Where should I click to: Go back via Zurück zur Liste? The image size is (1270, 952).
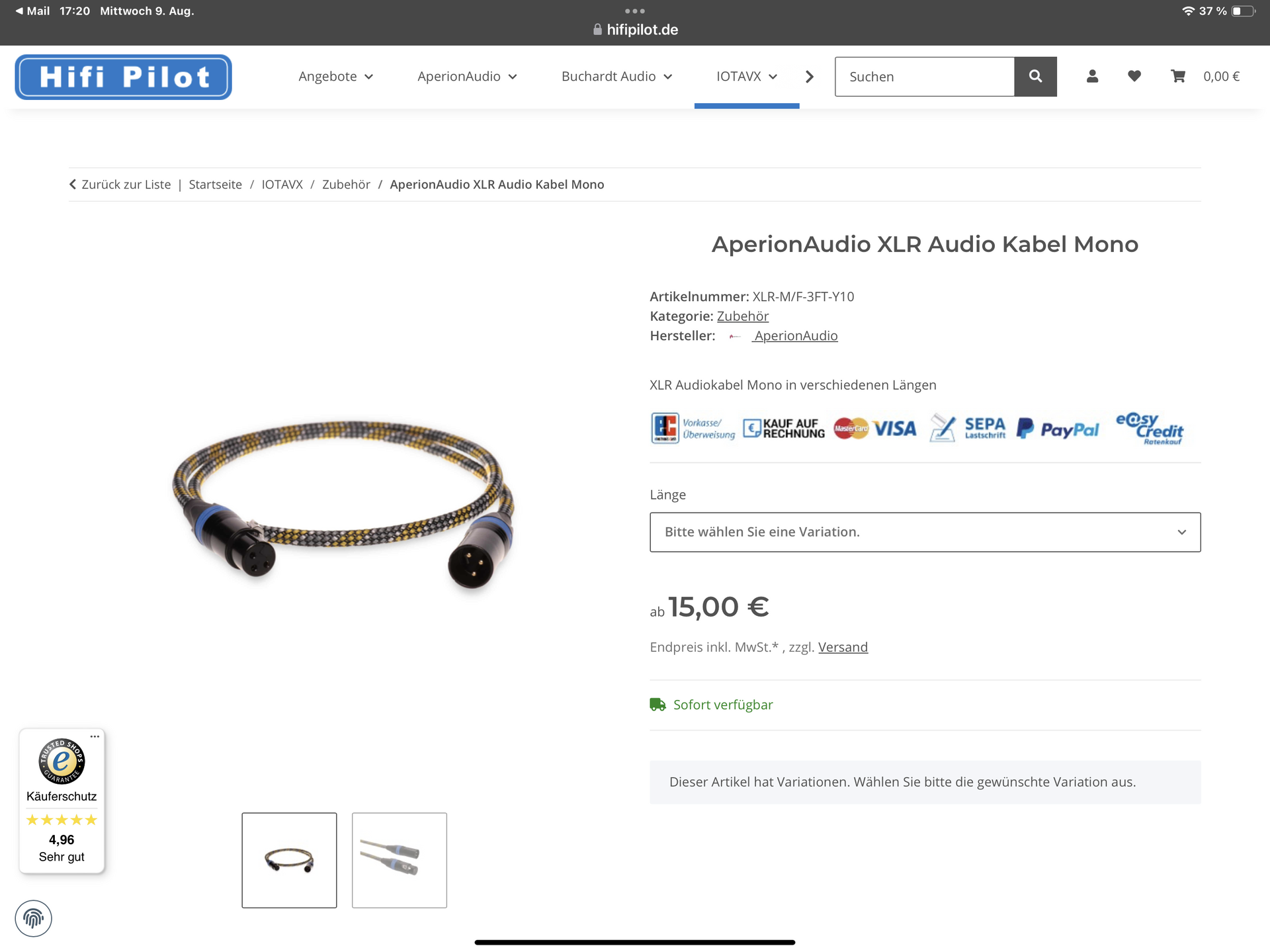[120, 185]
